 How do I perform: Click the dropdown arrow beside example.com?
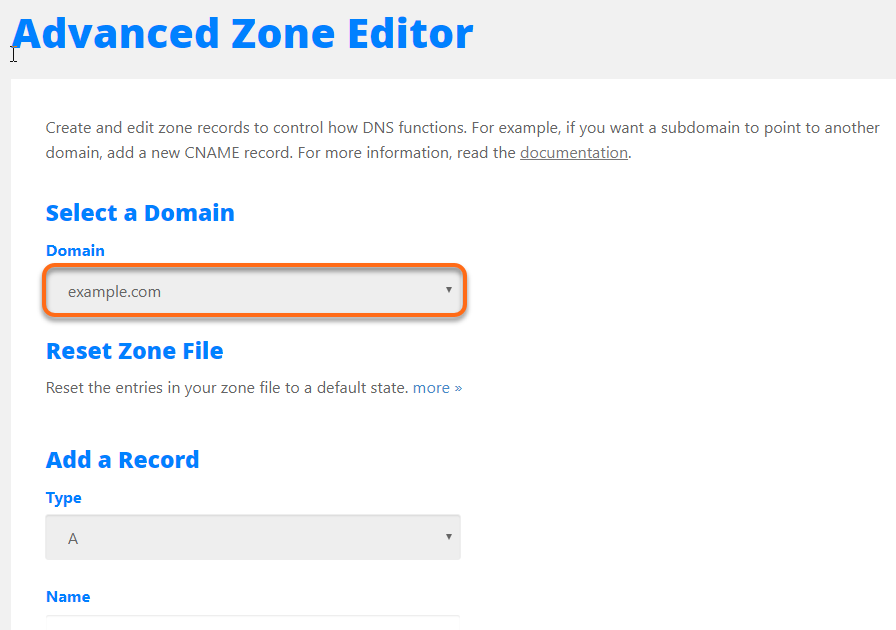click(448, 291)
